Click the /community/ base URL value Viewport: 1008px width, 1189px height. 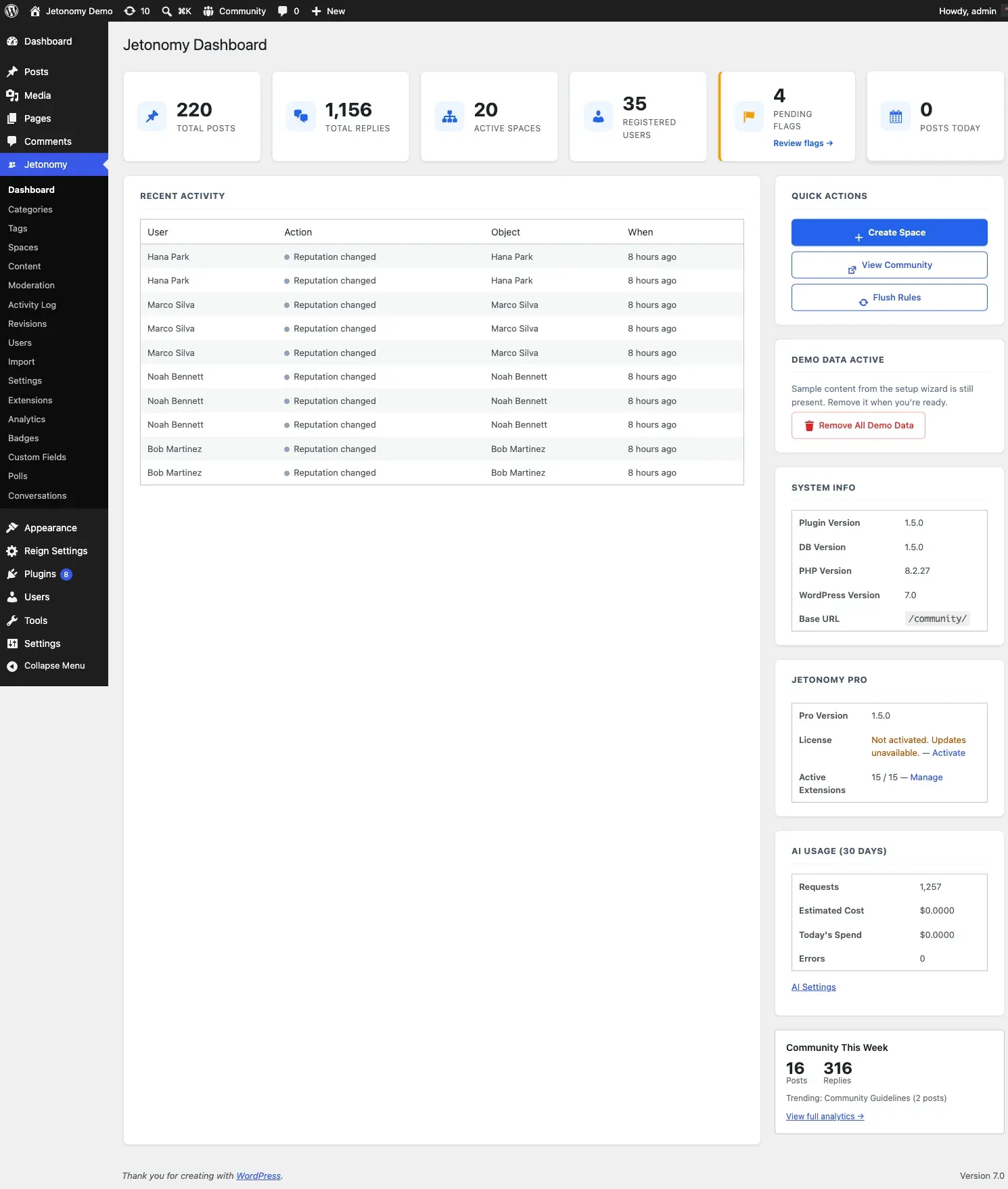click(x=937, y=619)
